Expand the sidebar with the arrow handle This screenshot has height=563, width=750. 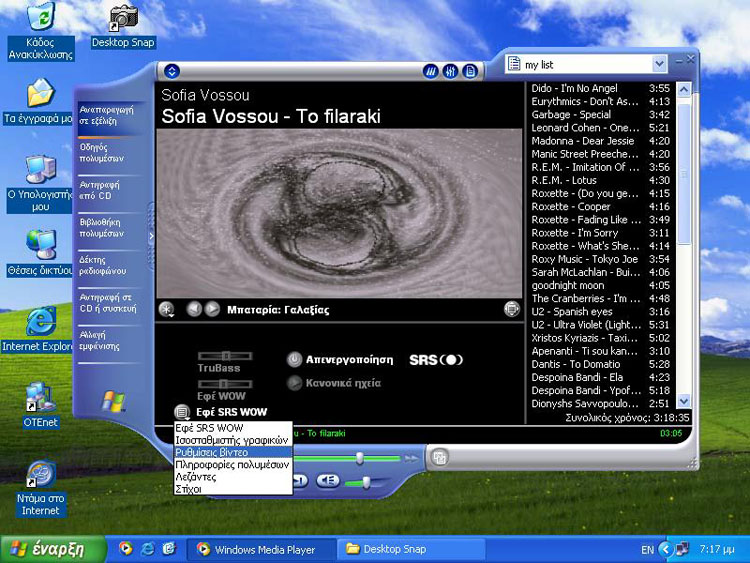pyautogui.click(x=151, y=236)
